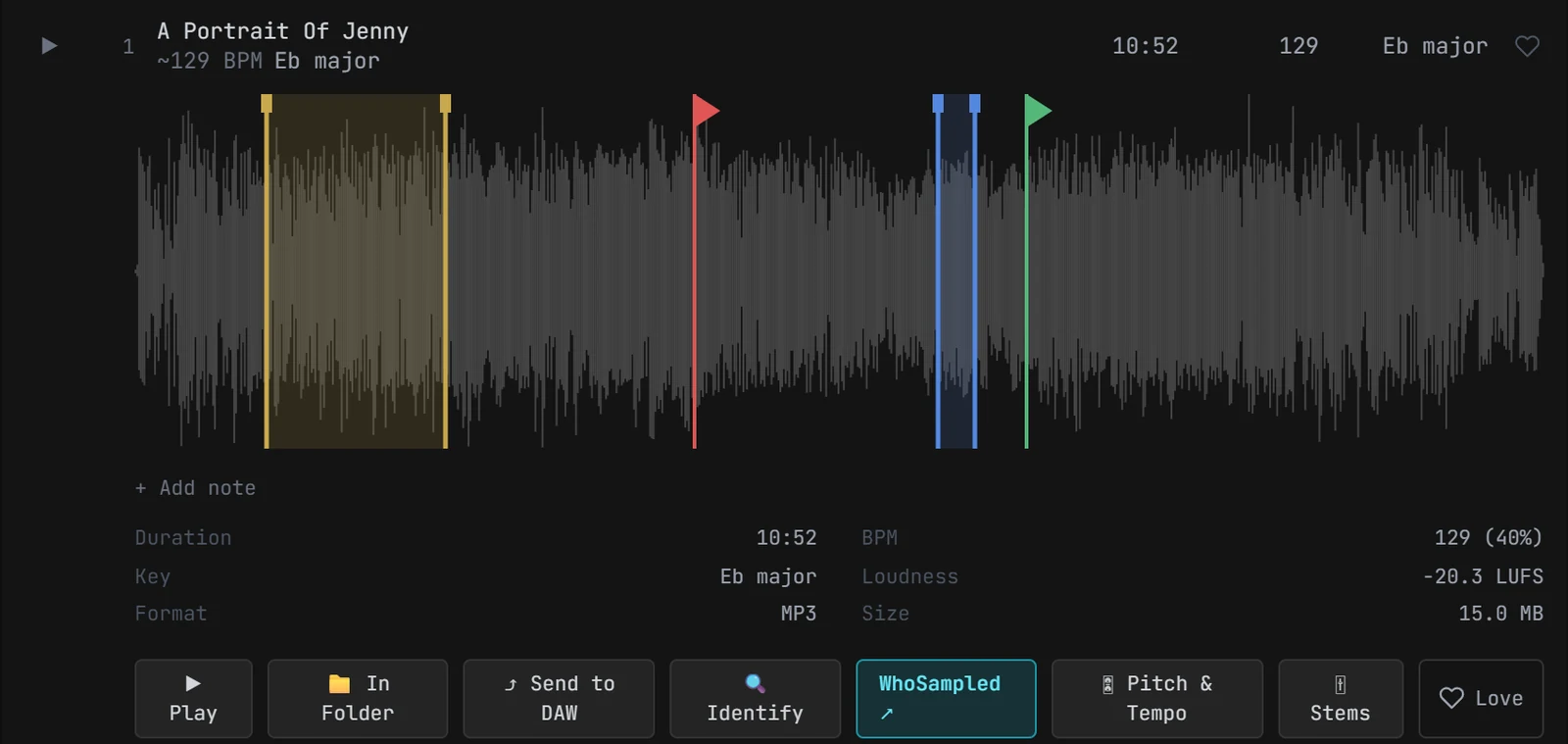Click Add note below the waveform
Viewport: 1568px width, 744px height.
(195, 488)
